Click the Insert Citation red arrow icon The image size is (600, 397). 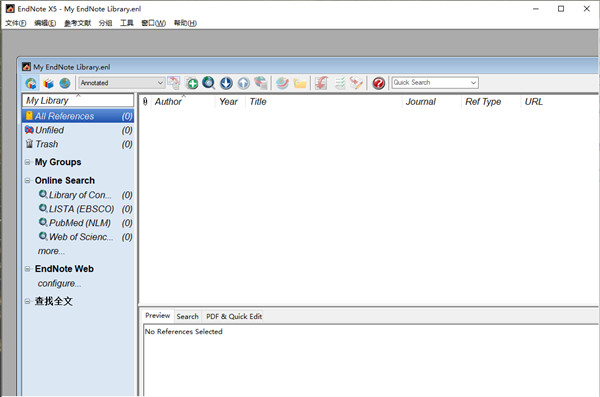(321, 83)
